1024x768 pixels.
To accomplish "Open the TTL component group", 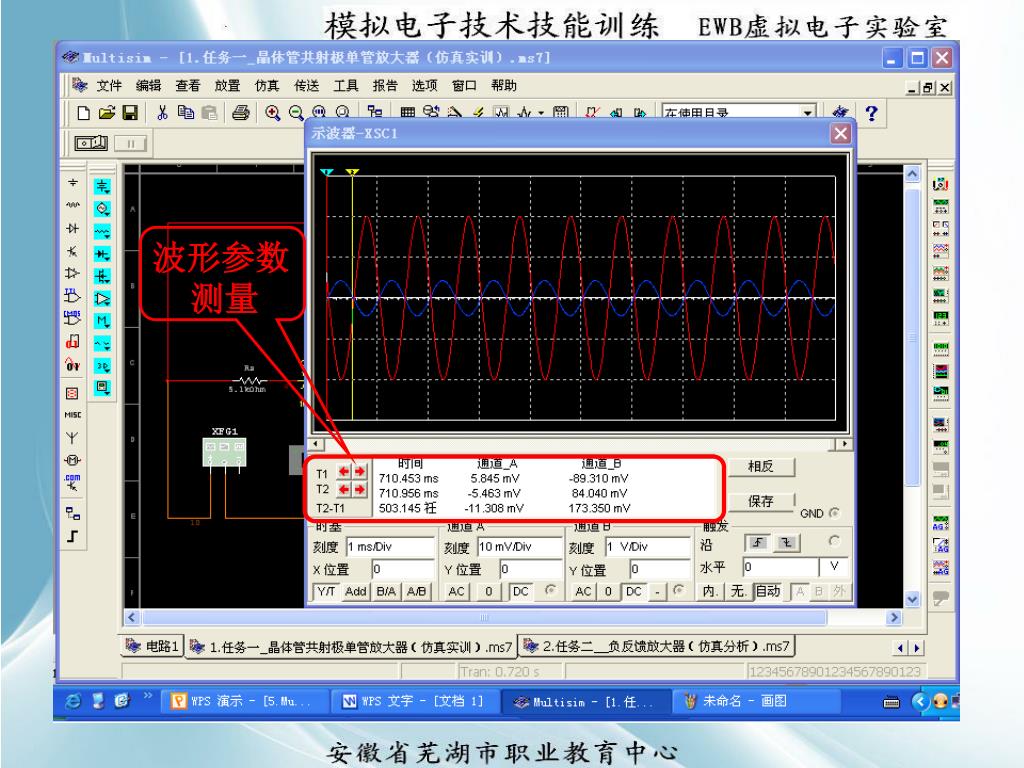I will (x=72, y=295).
